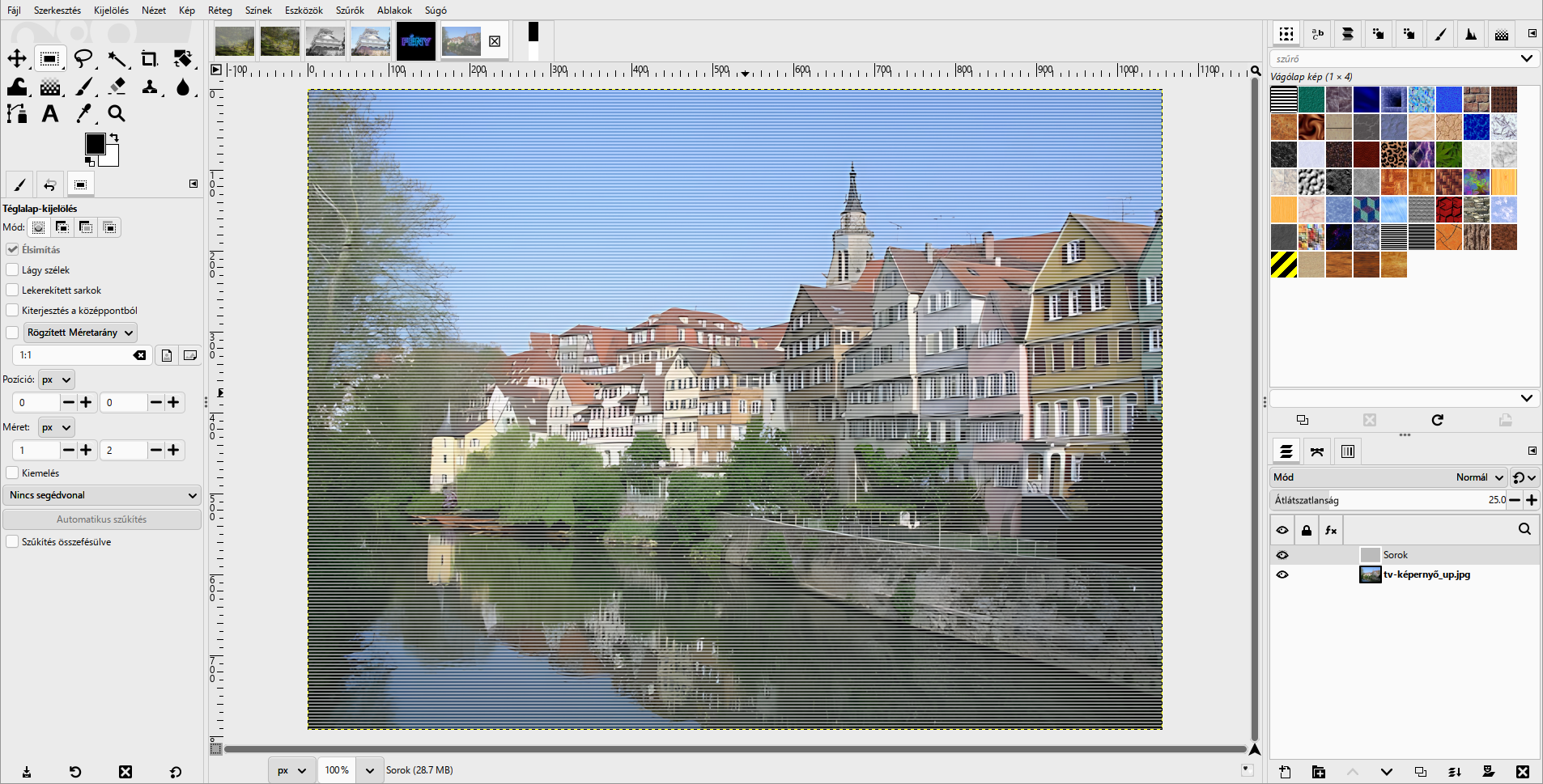Open the Pozíció unit dropdown

pos(57,379)
